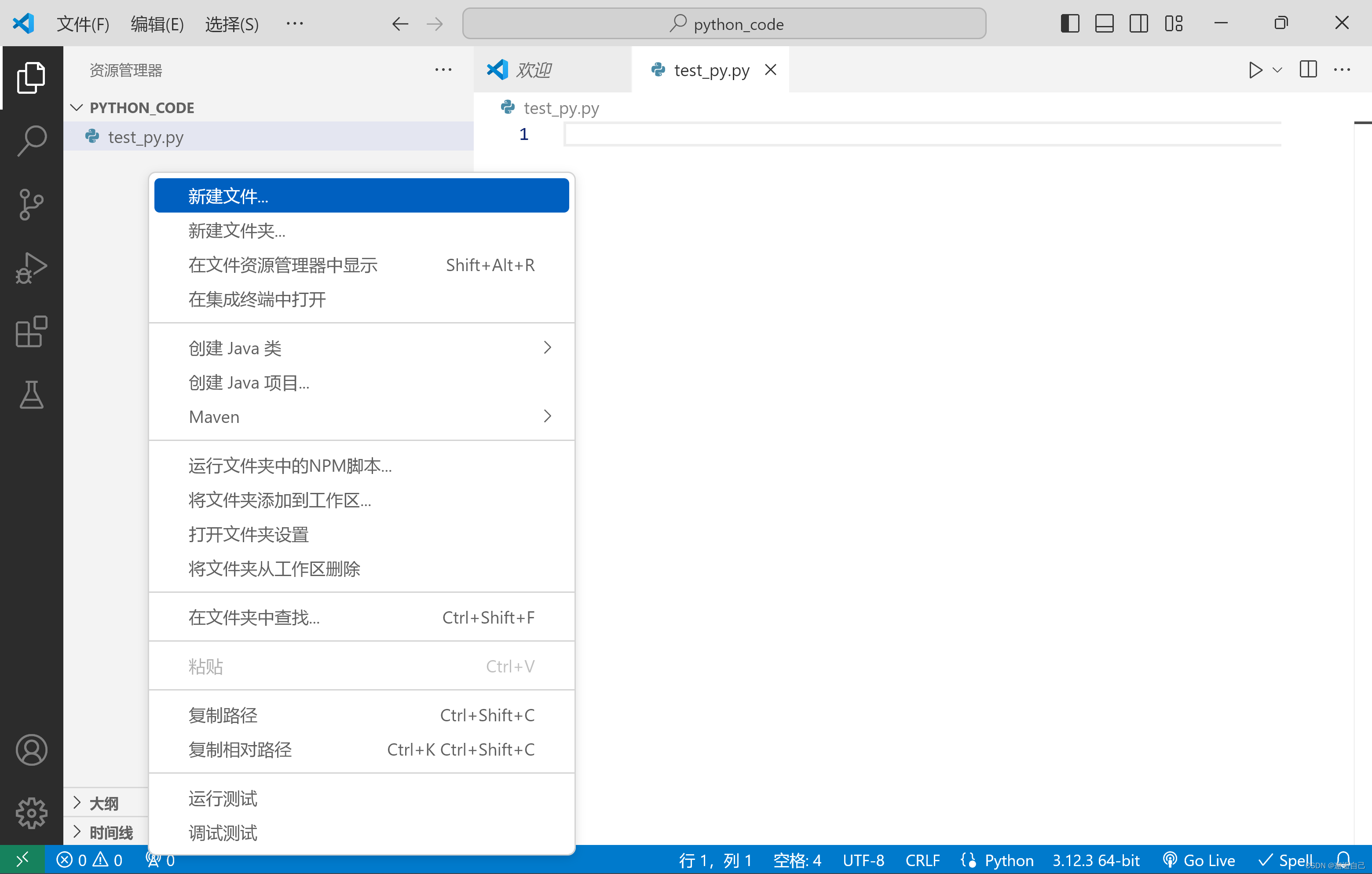Open the Source Control view
Image resolution: width=1372 pixels, height=874 pixels.
(31, 204)
